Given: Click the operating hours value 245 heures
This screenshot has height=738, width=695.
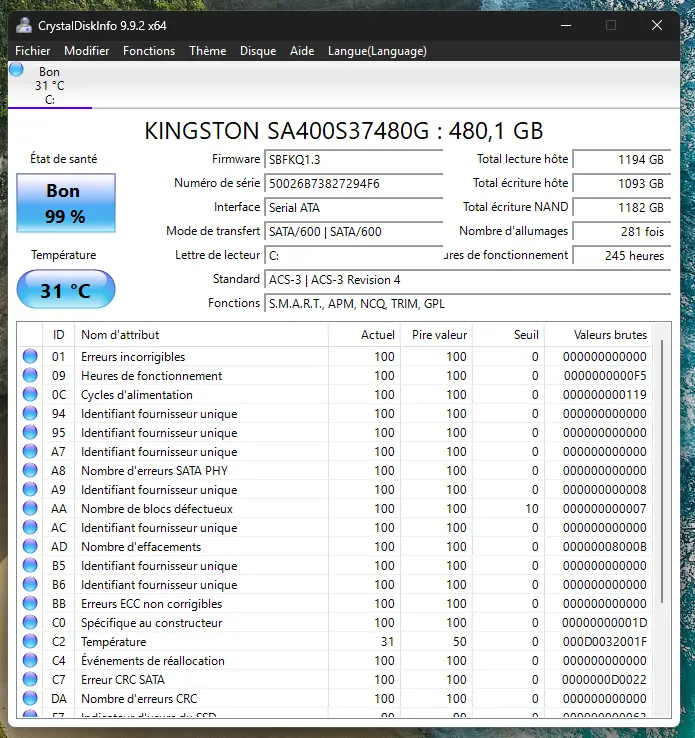Looking at the screenshot, I should point(622,256).
